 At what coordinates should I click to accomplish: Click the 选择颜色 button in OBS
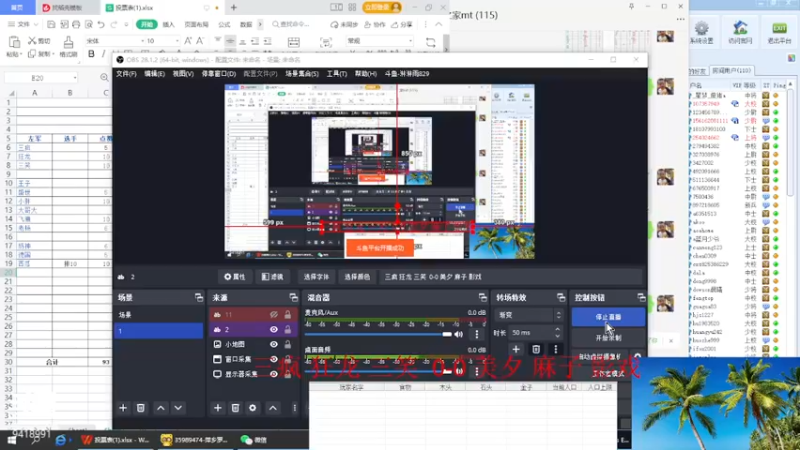click(357, 277)
